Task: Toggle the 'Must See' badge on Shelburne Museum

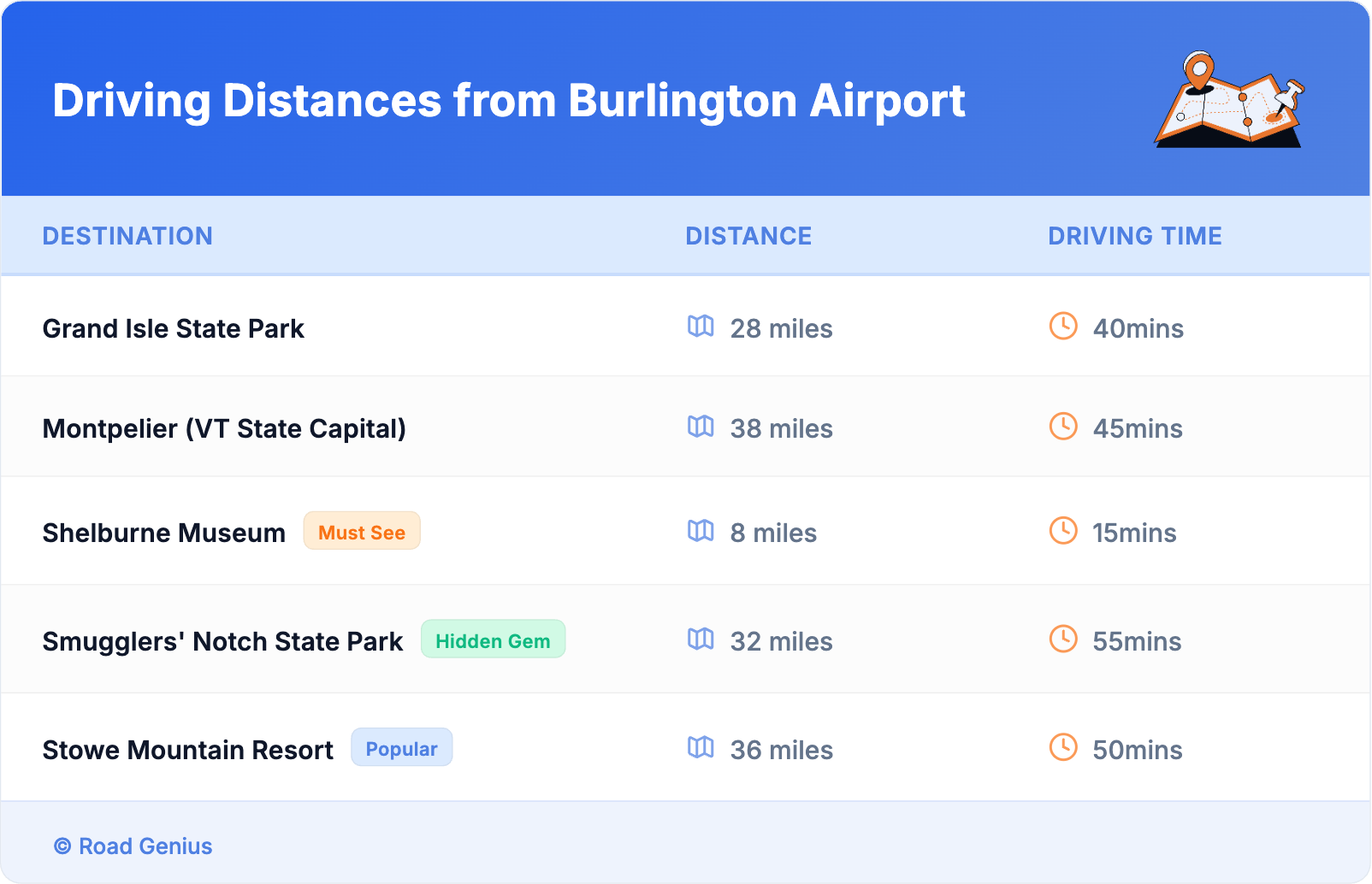Action: pyautogui.click(x=362, y=531)
